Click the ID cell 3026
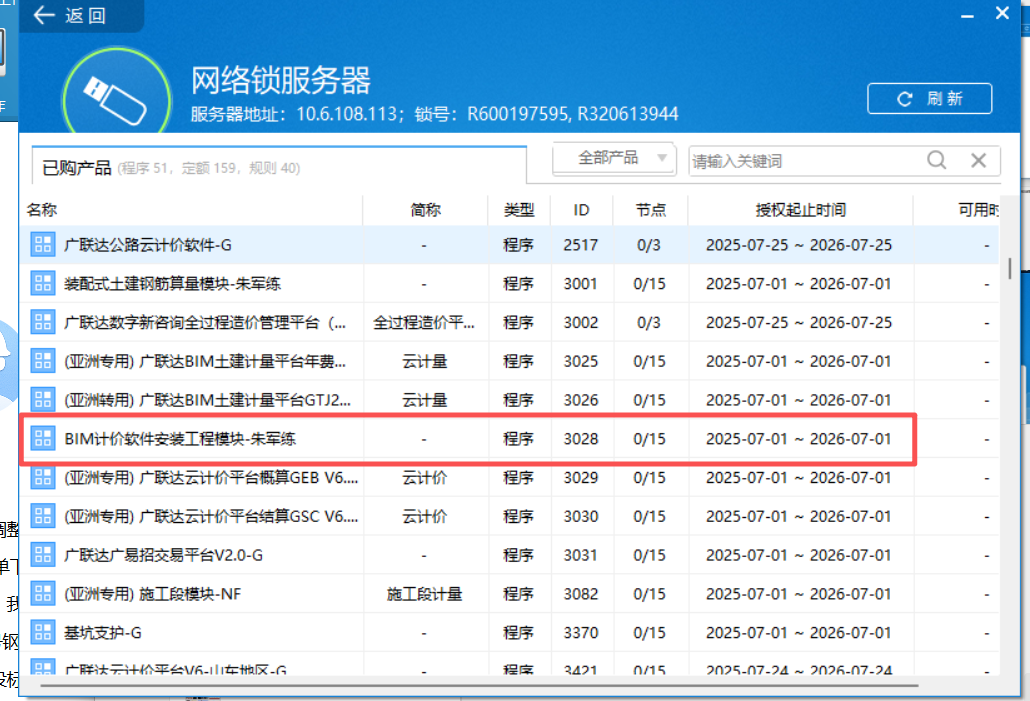Screen dimensions: 1030x701 click(581, 400)
